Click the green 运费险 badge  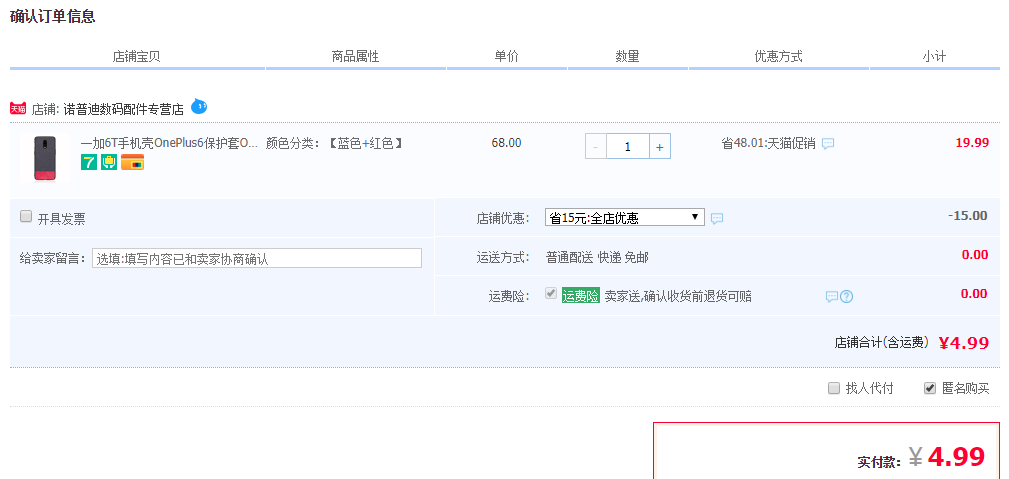580,296
